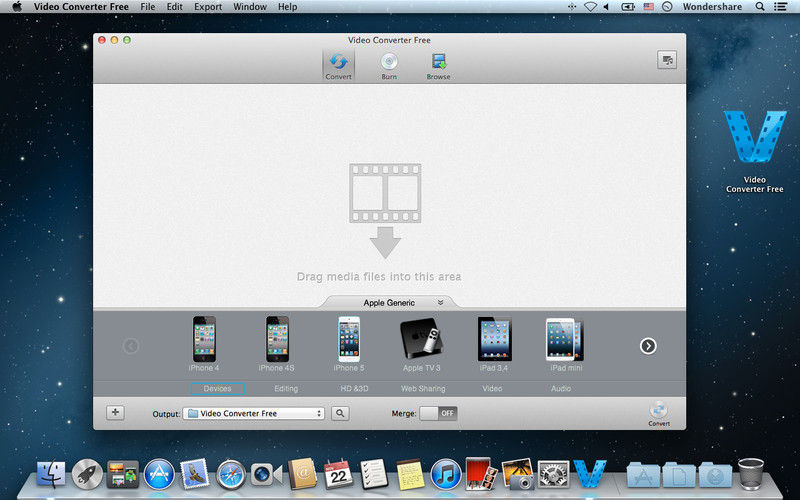Open Launchpad from the Dock
Image resolution: width=800 pixels, height=500 pixels.
[87, 474]
